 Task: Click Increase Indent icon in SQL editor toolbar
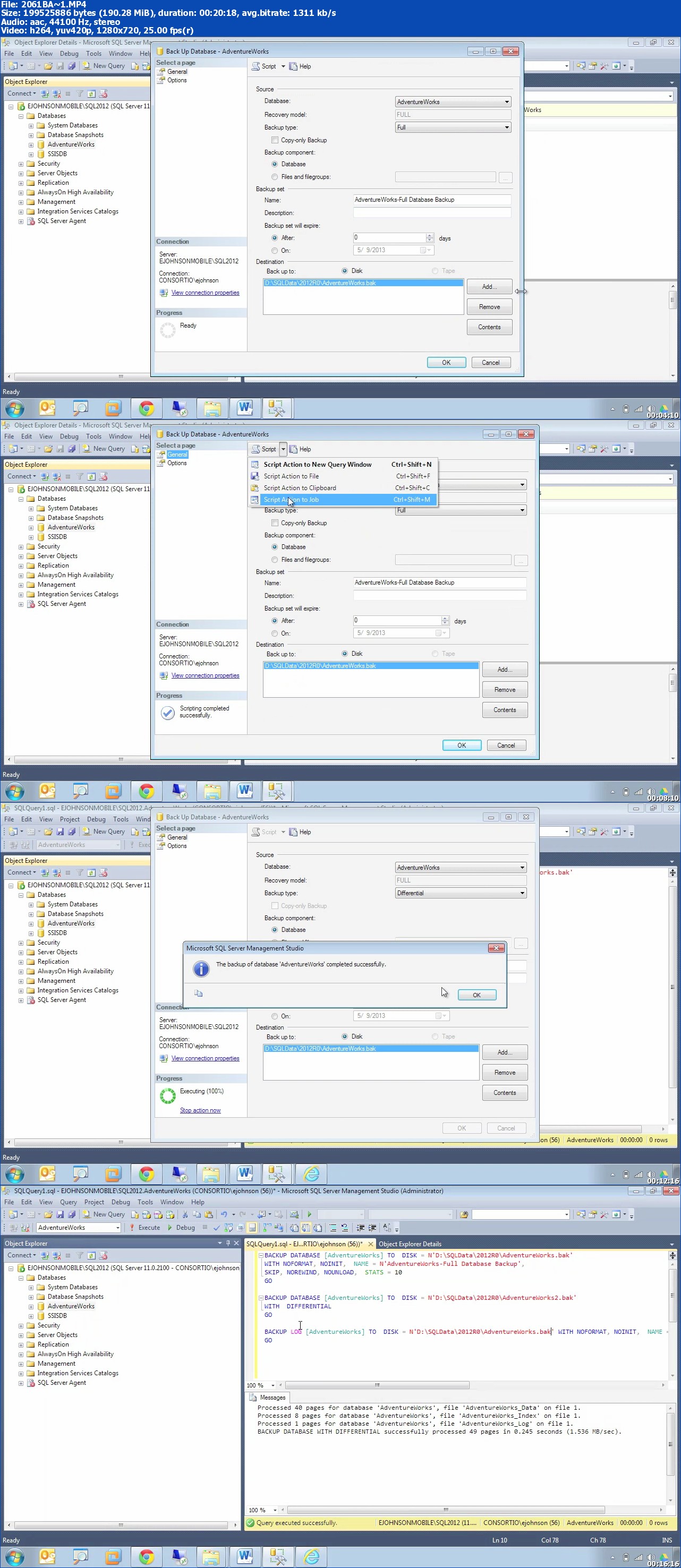pos(372,1227)
